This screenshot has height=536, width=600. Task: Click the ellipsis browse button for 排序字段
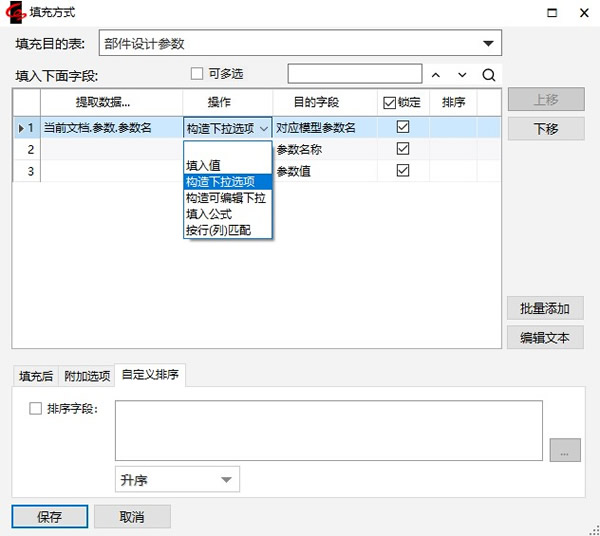coord(564,451)
